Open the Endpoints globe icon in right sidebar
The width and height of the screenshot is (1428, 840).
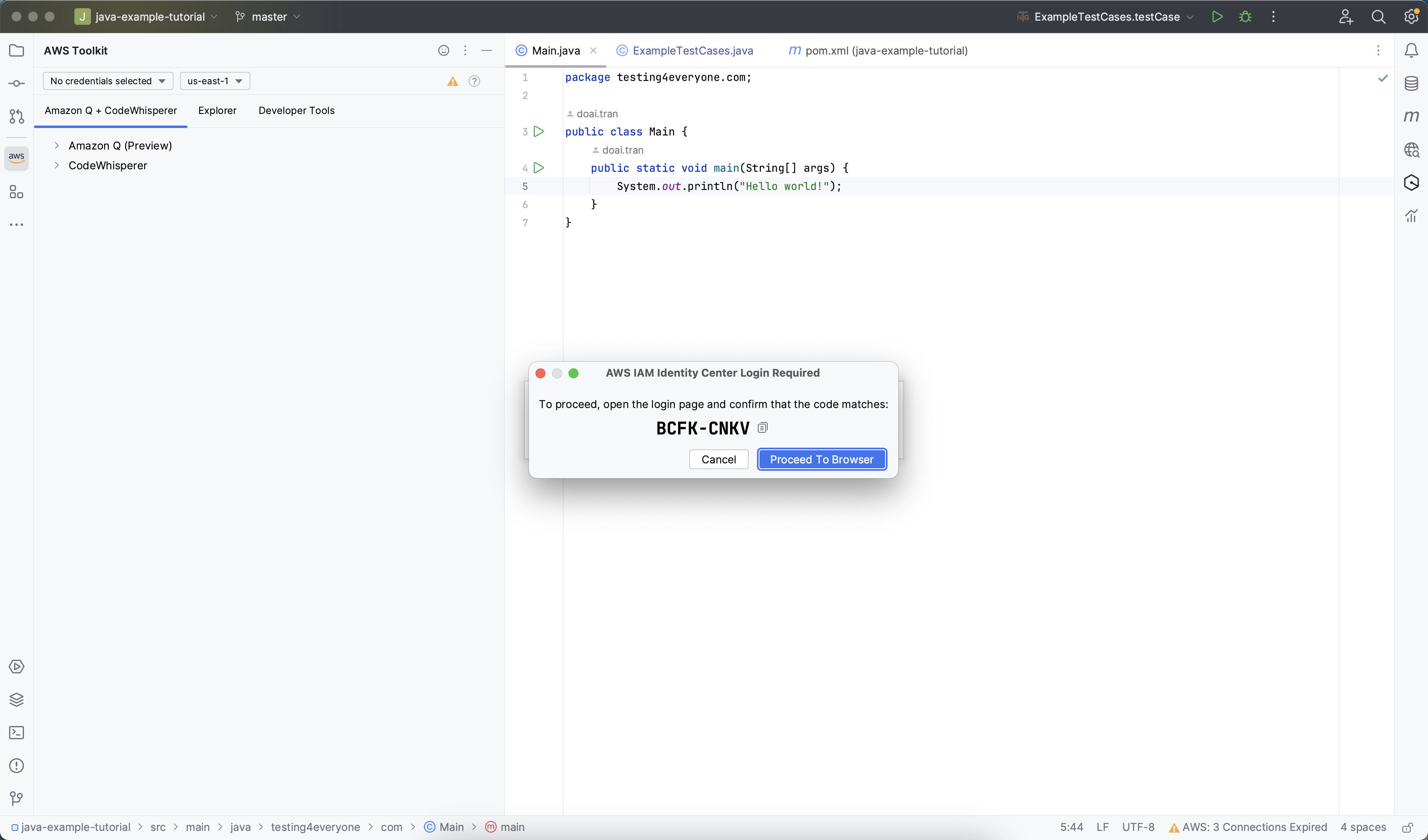click(x=1411, y=149)
